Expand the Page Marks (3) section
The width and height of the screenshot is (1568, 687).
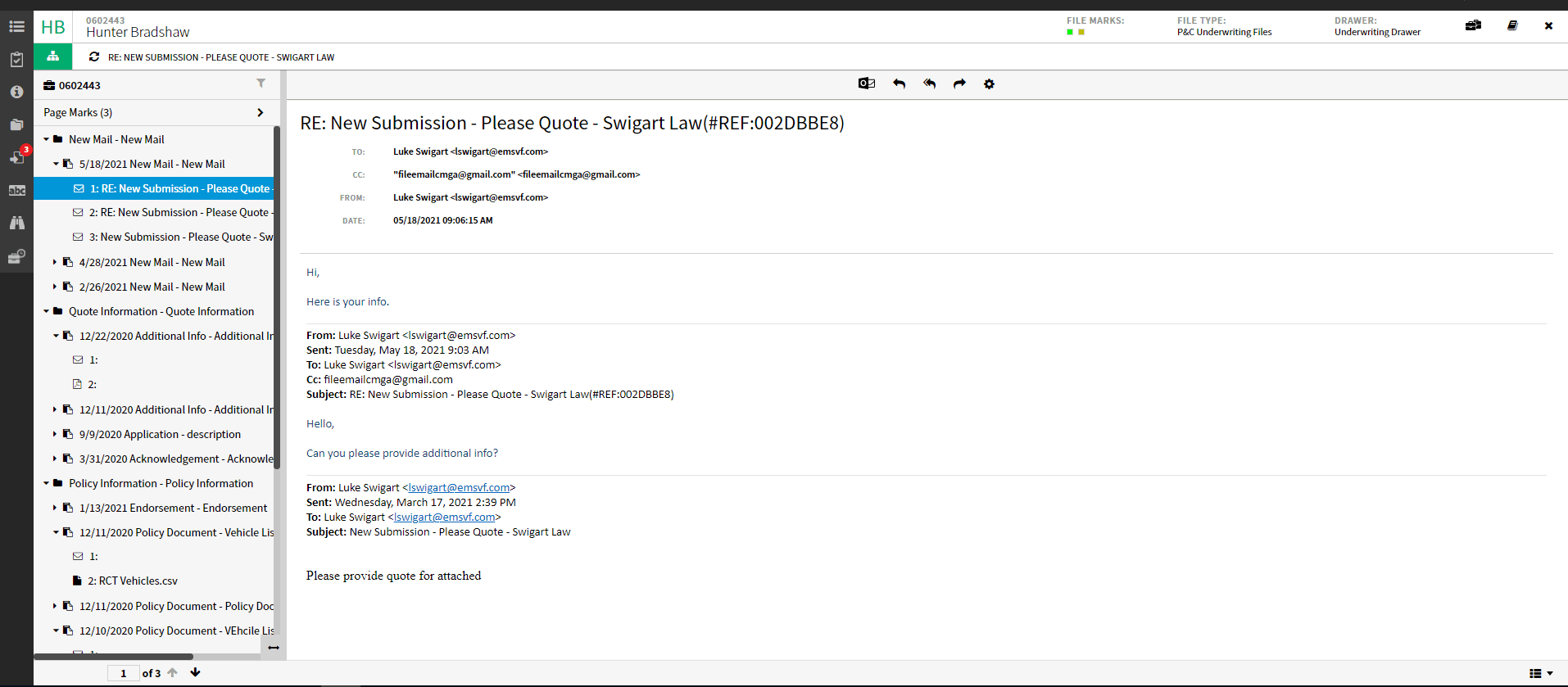pos(260,112)
